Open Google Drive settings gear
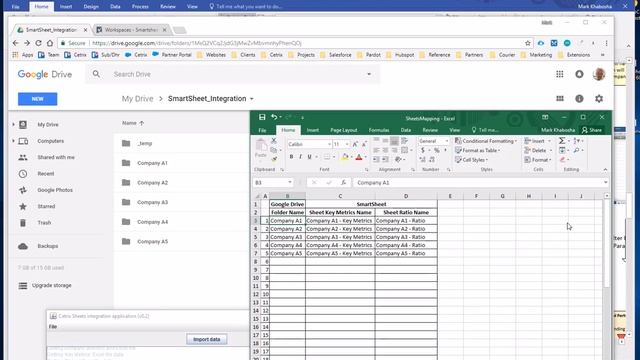Screen dimensions: 640x360 (x=599, y=99)
